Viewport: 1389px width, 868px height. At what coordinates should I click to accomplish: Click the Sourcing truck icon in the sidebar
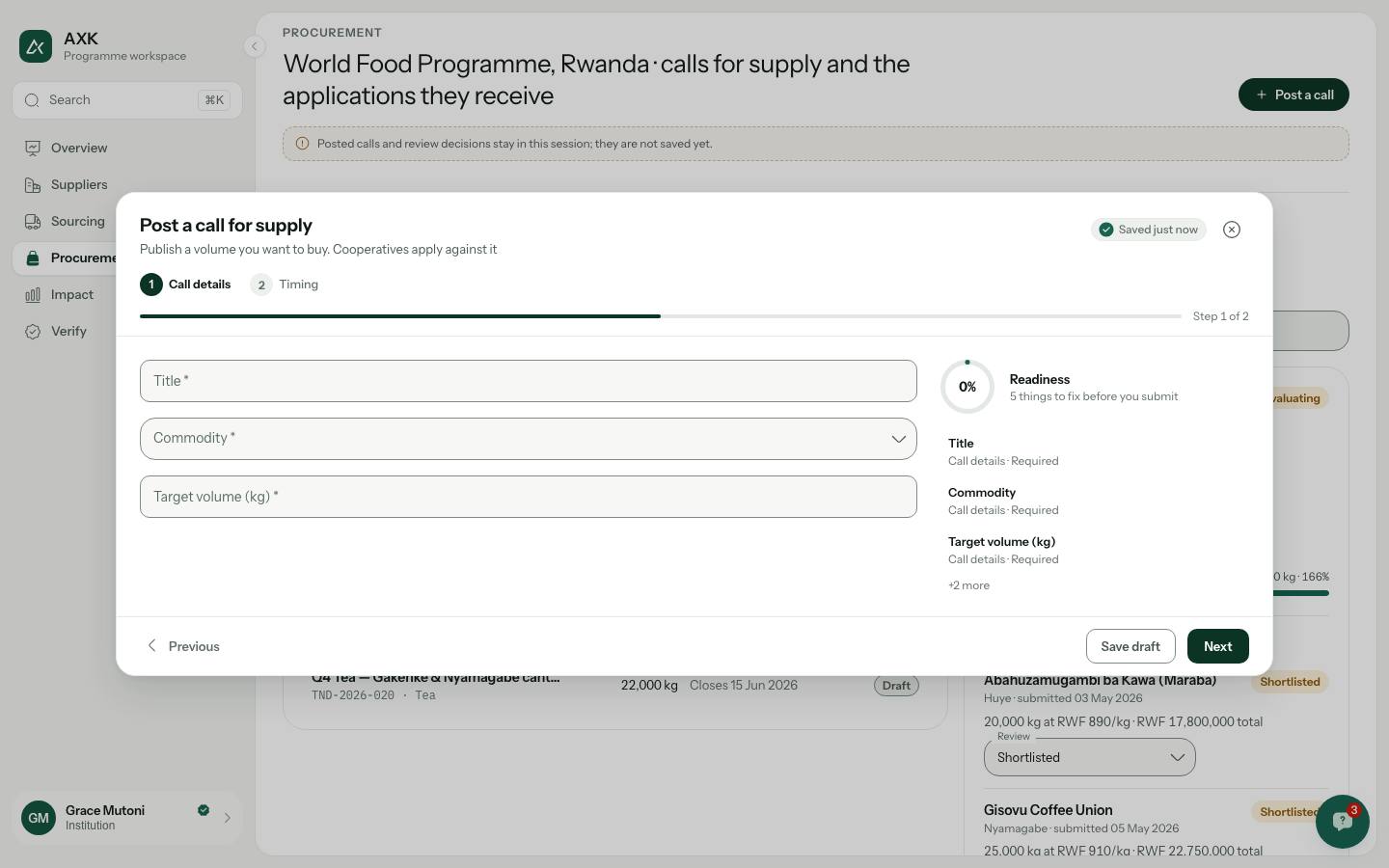[33, 221]
